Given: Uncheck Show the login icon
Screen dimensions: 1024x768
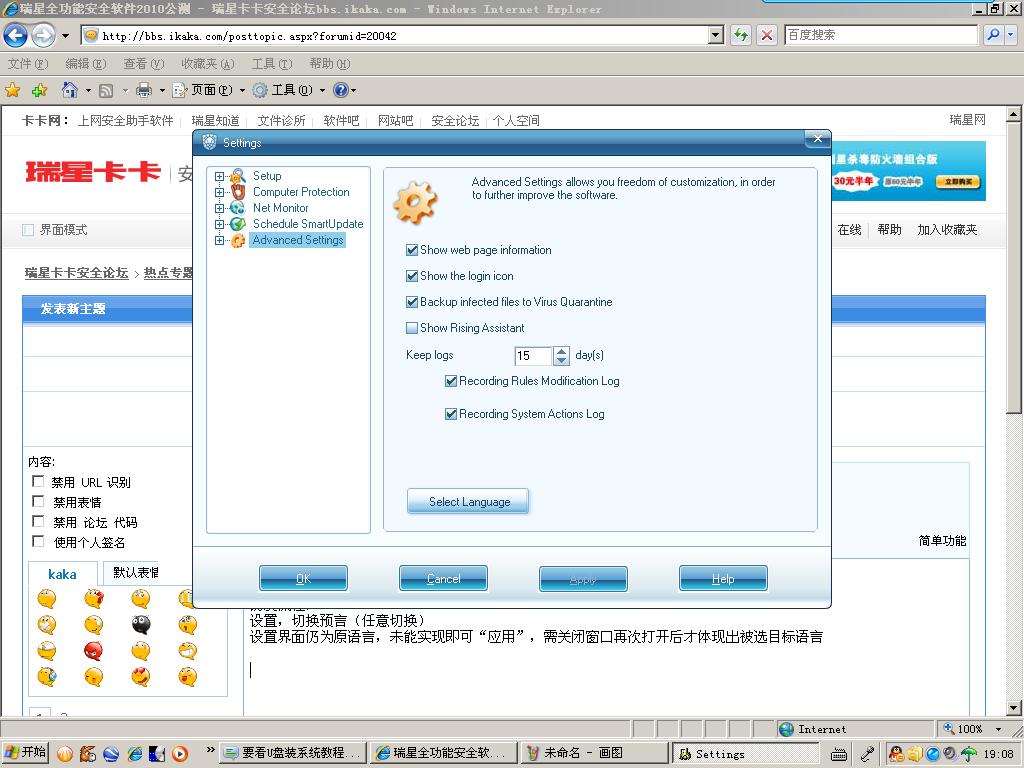Looking at the screenshot, I should tap(412, 276).
